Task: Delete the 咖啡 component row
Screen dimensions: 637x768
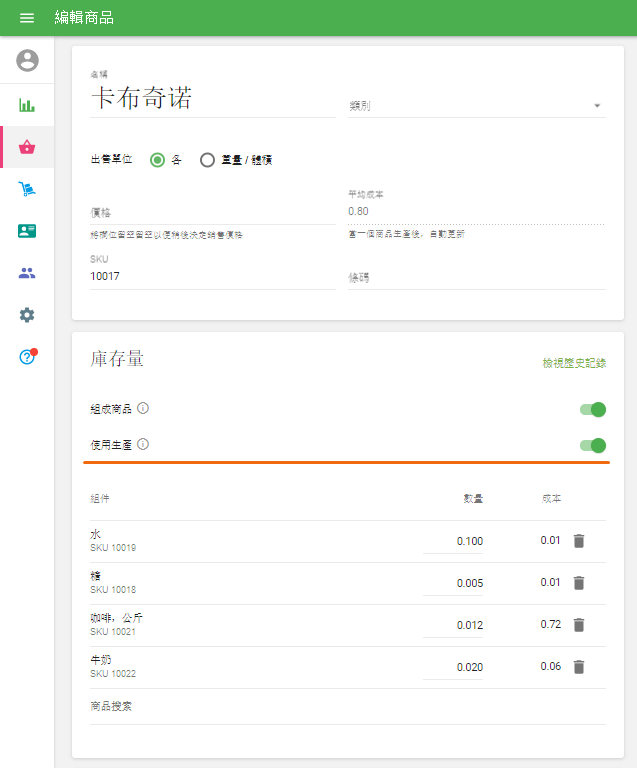Action: coord(579,625)
